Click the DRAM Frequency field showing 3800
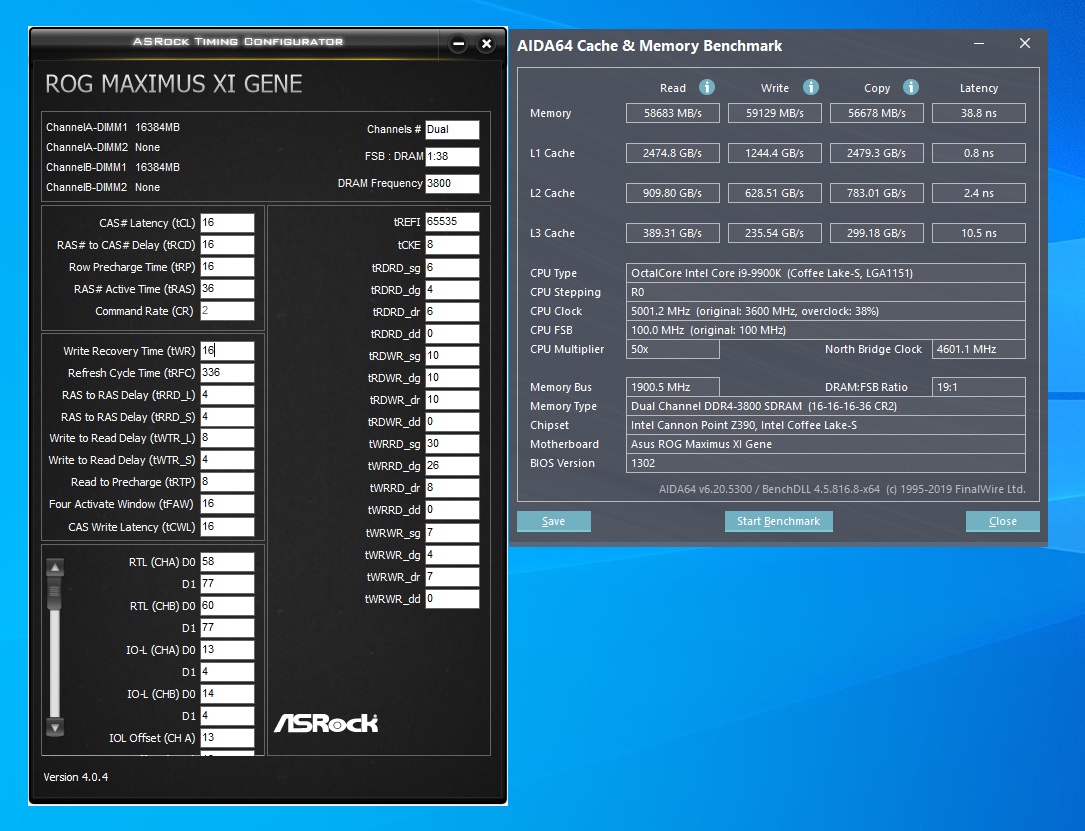This screenshot has width=1085, height=831. point(452,183)
